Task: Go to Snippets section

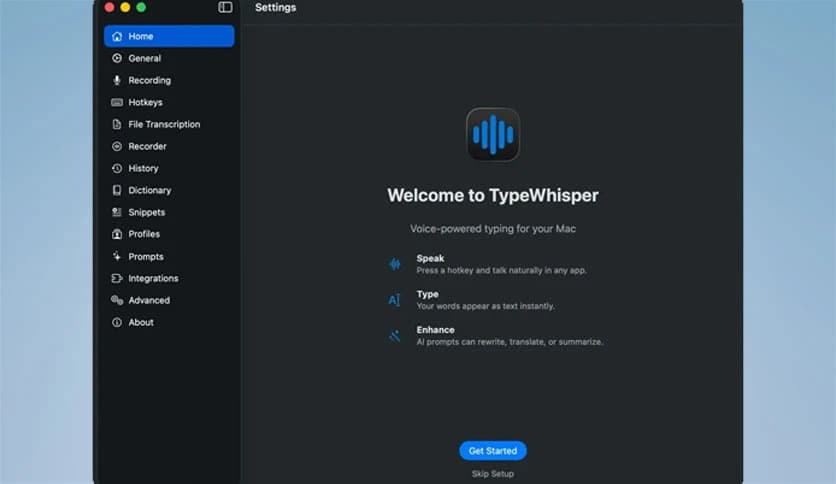Action: (169, 212)
